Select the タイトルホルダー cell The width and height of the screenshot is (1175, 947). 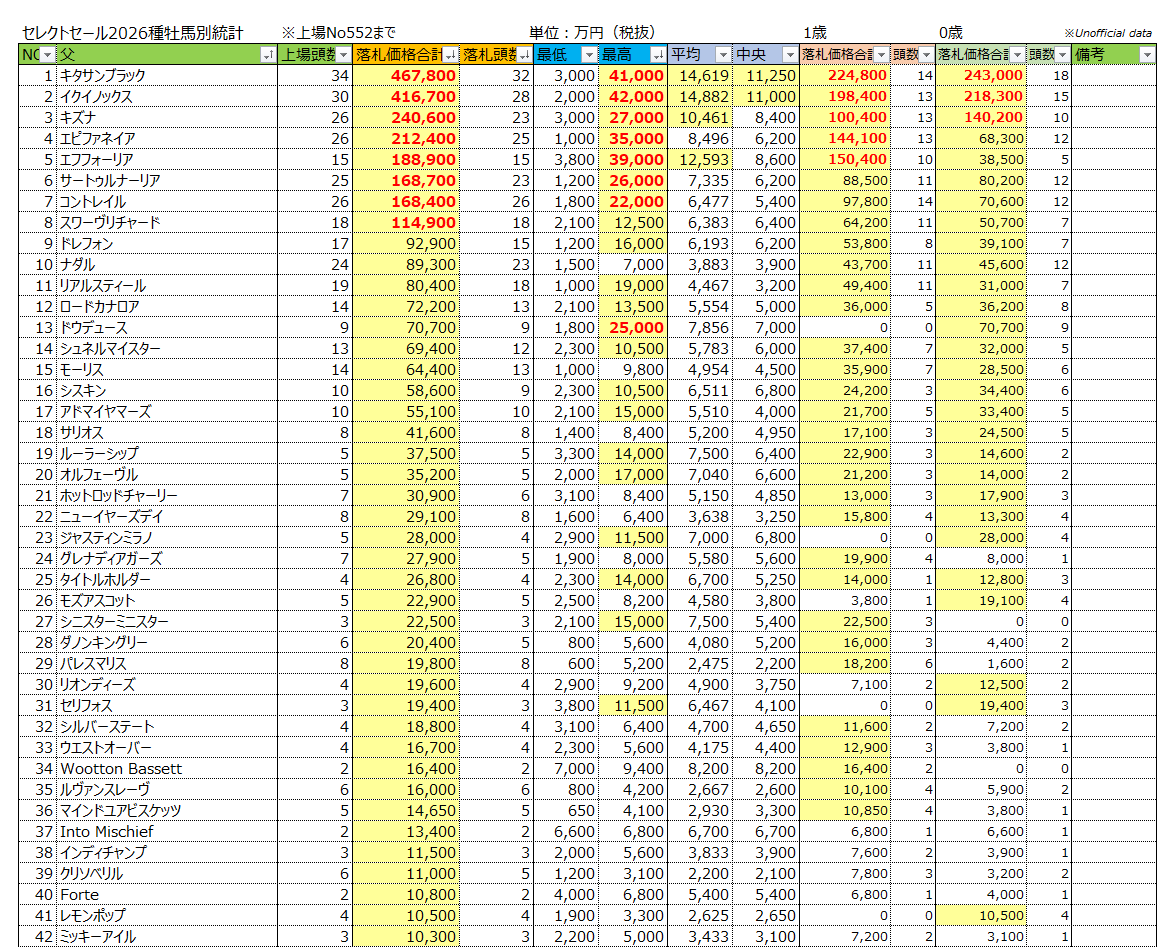tap(167, 579)
